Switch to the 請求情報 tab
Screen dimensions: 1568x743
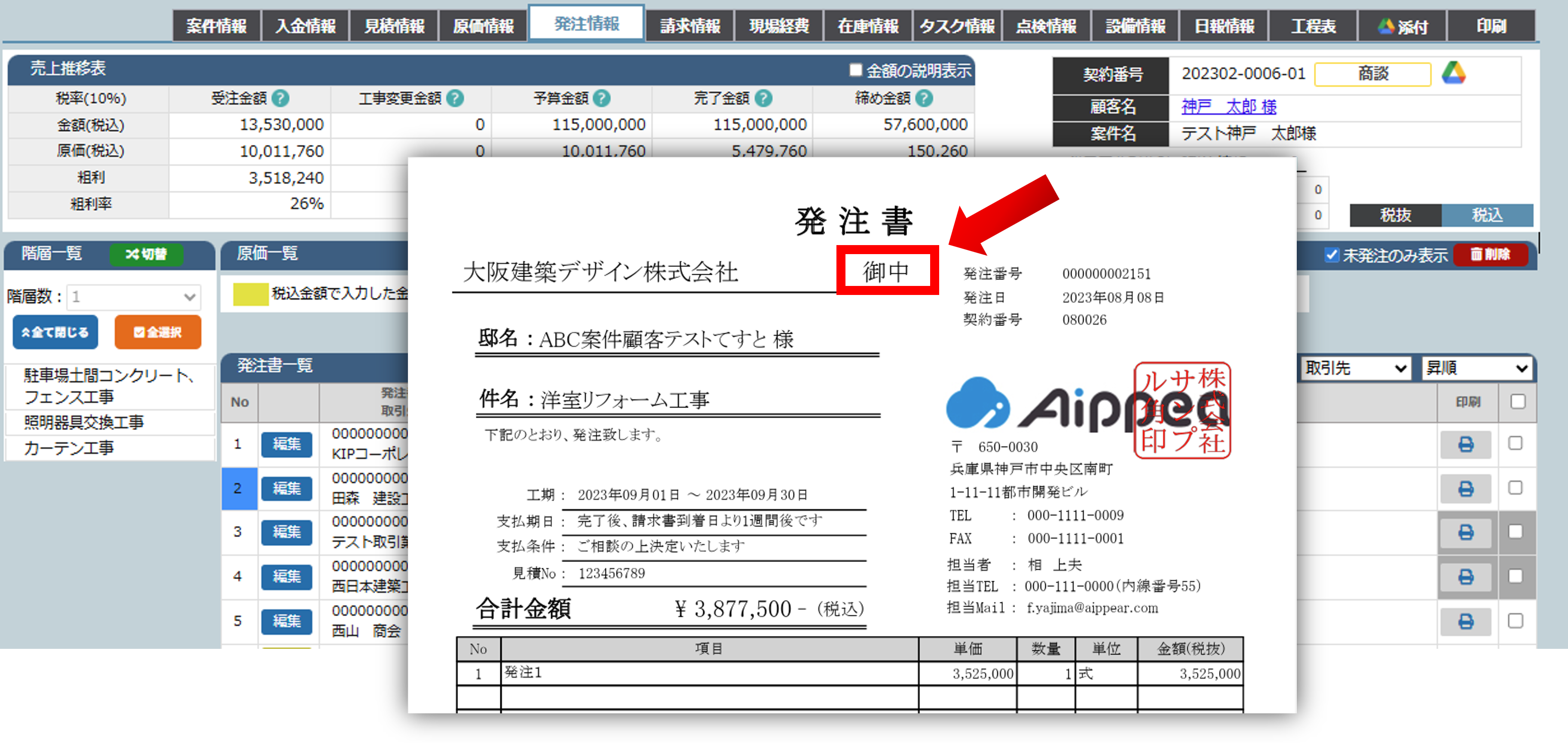(689, 26)
